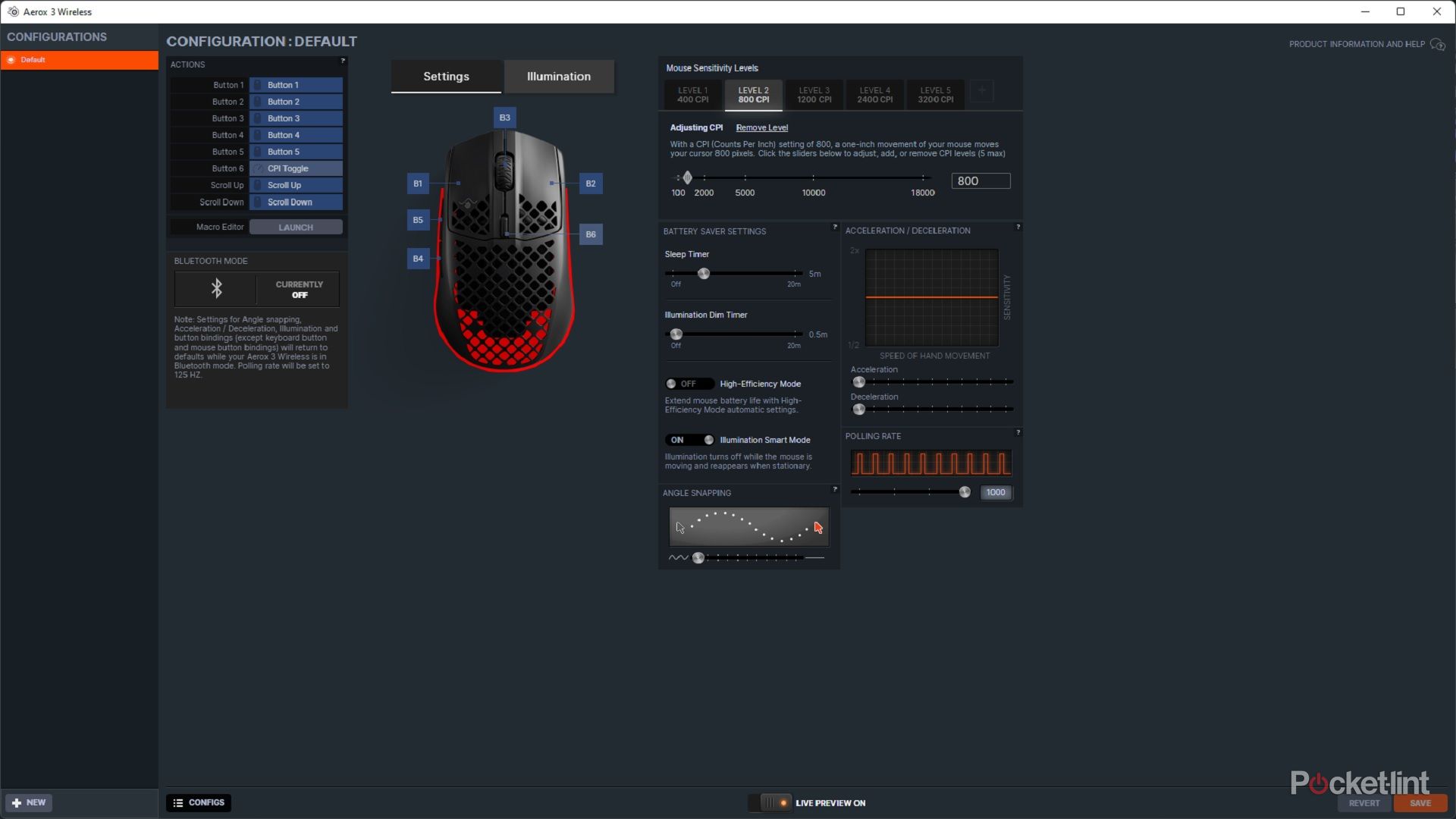Screen dimensions: 1456x819
Task: Switch to the Illumination tab
Action: [x=558, y=76]
